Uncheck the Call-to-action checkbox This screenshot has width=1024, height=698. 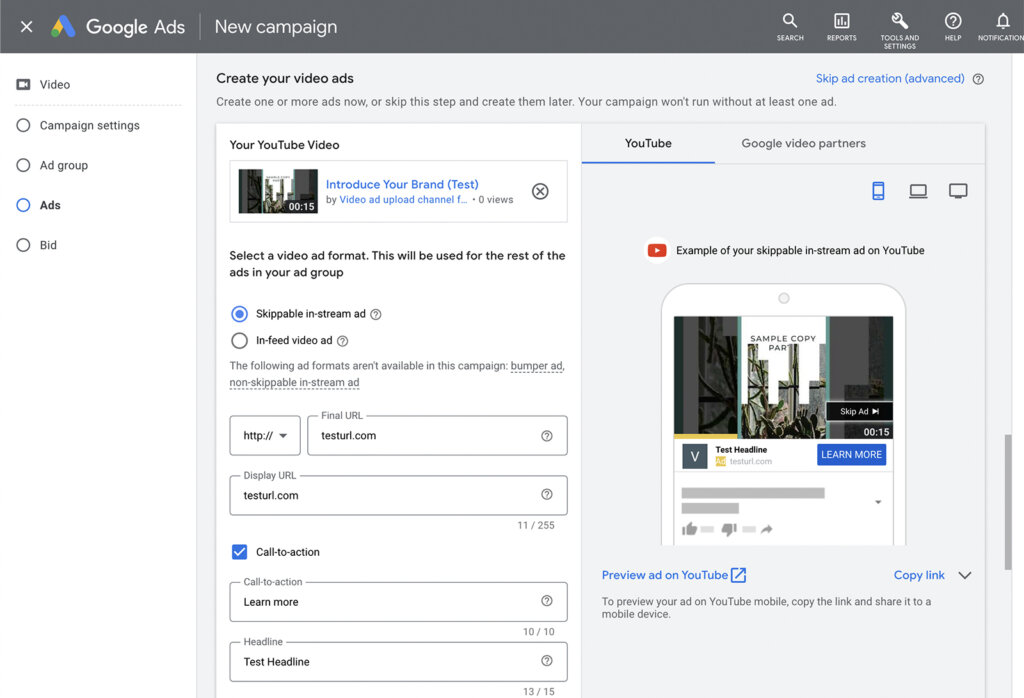(x=239, y=552)
